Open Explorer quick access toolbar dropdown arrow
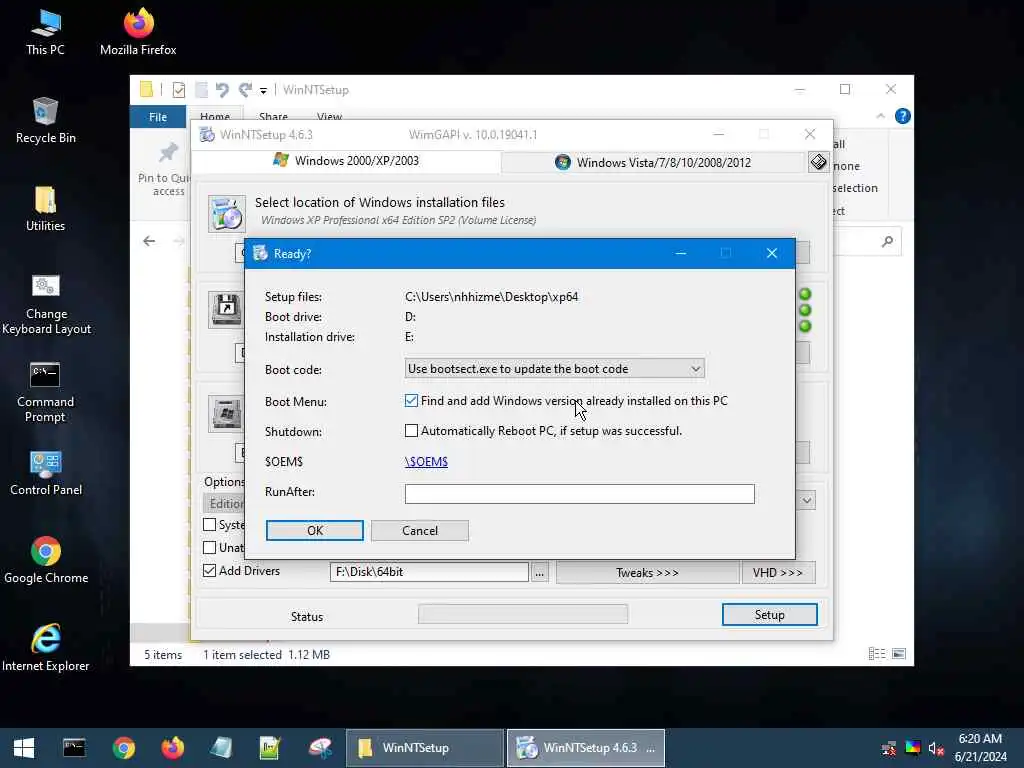 (263, 91)
